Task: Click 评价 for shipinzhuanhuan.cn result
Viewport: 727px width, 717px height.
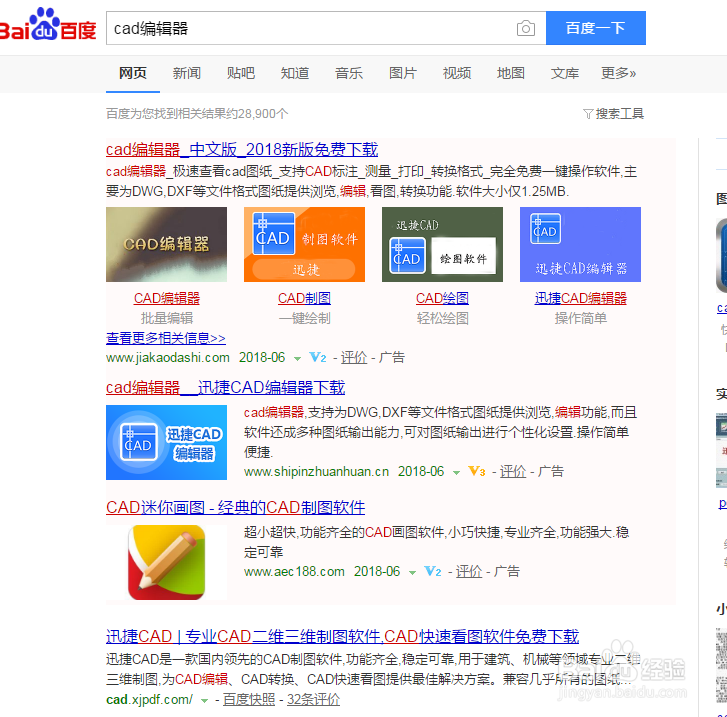Action: click(513, 471)
